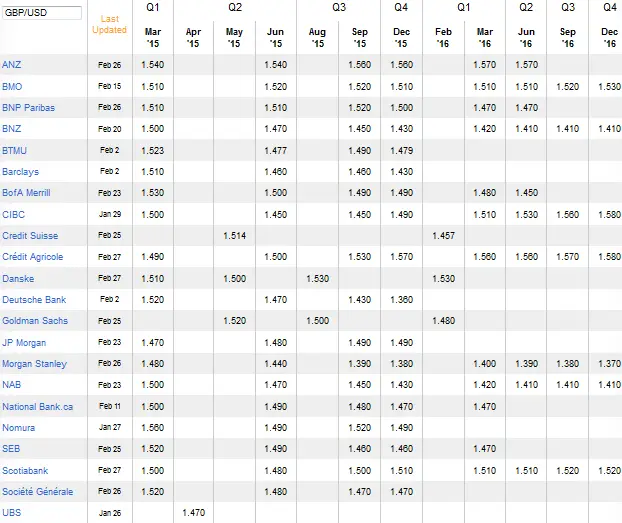Select CIBC last updated date Jan 29
Image resolution: width=622 pixels, height=523 pixels.
[110, 214]
